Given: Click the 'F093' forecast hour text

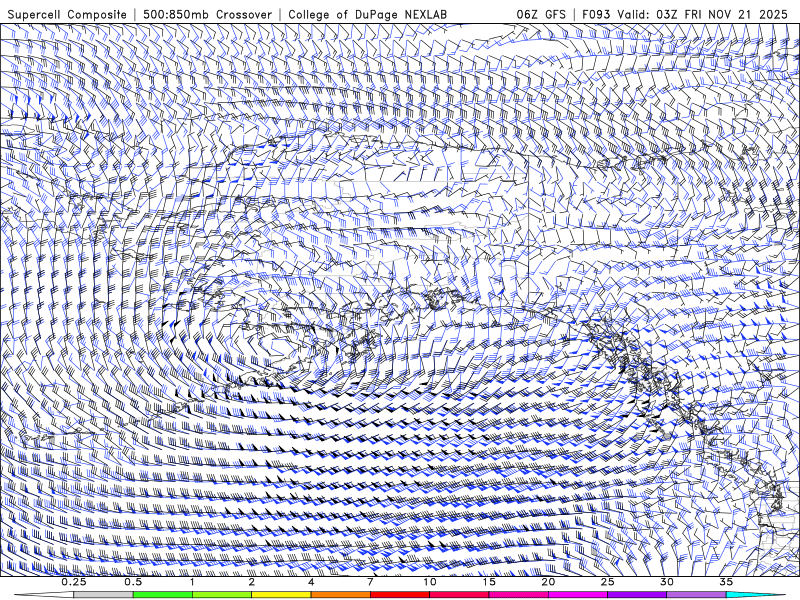Looking at the screenshot, I should (x=596, y=14).
